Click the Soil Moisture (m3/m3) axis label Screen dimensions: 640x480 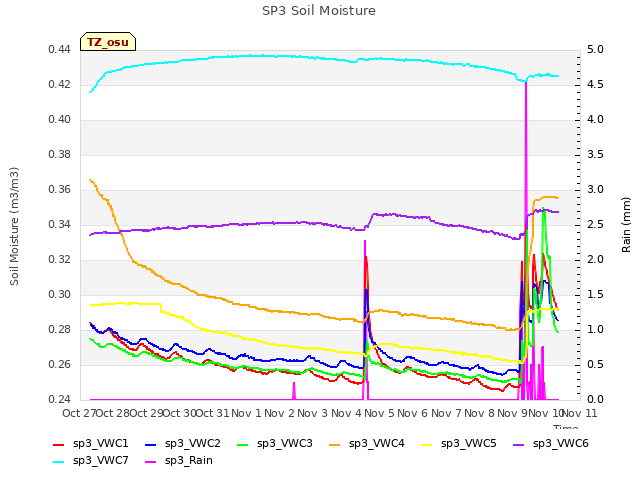pos(14,226)
